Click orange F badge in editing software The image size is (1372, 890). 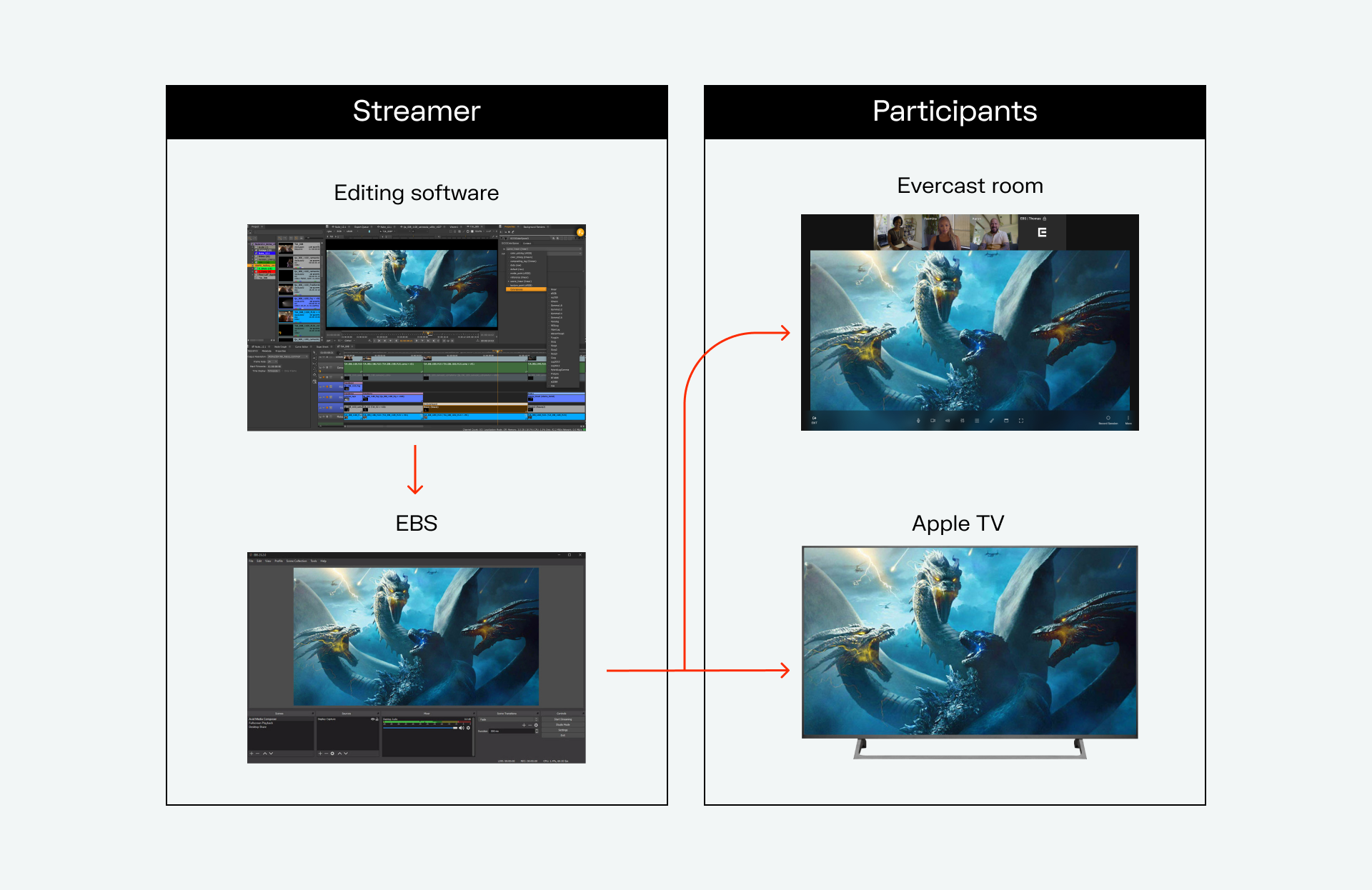580,232
